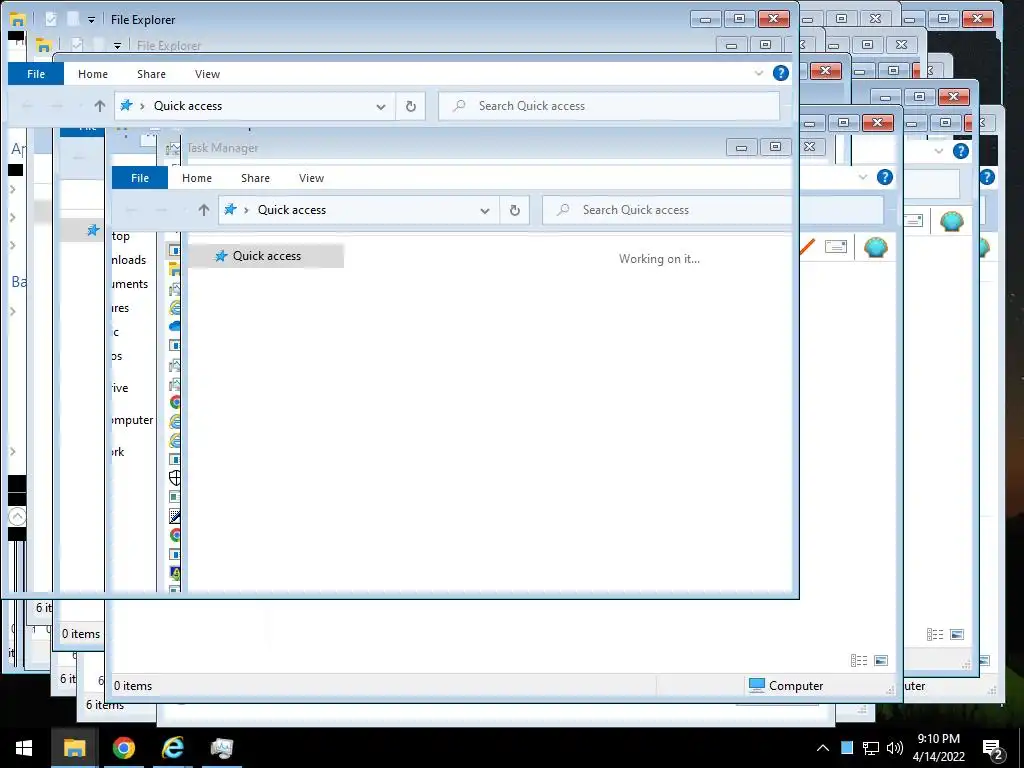Click Quick access text in upper address bar

click(x=187, y=106)
